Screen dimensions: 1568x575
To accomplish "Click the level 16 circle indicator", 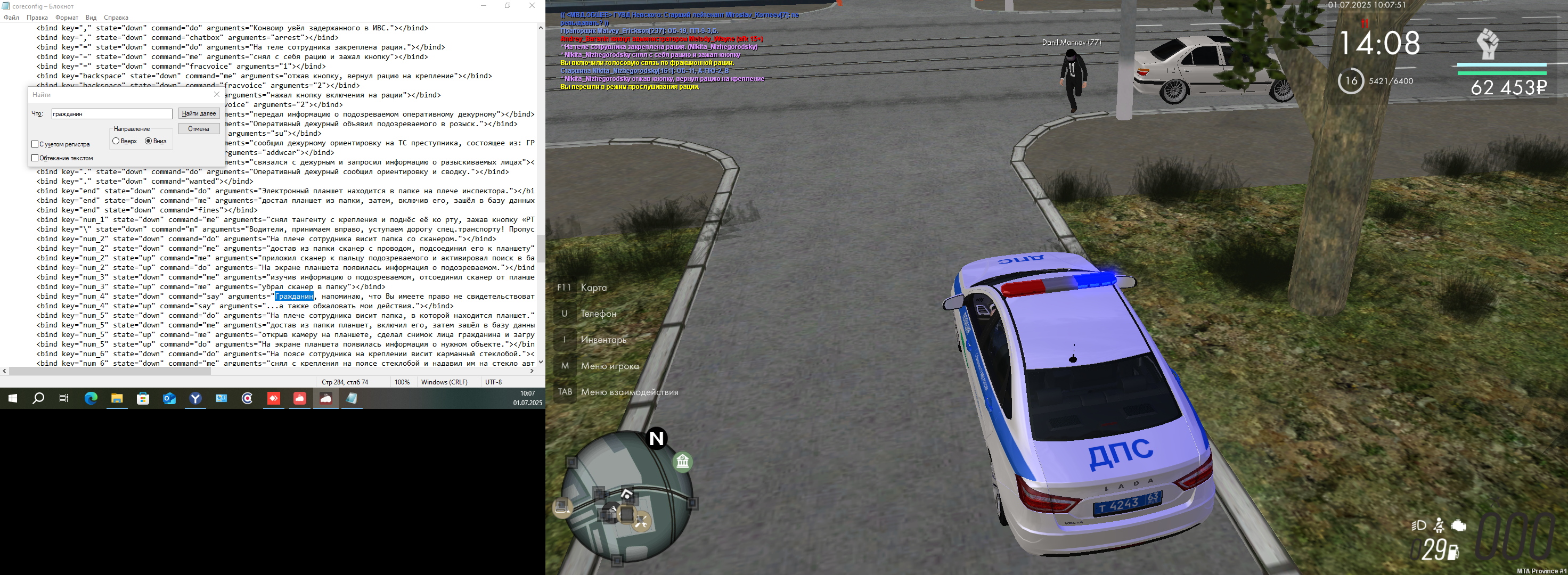I will tap(1351, 81).
